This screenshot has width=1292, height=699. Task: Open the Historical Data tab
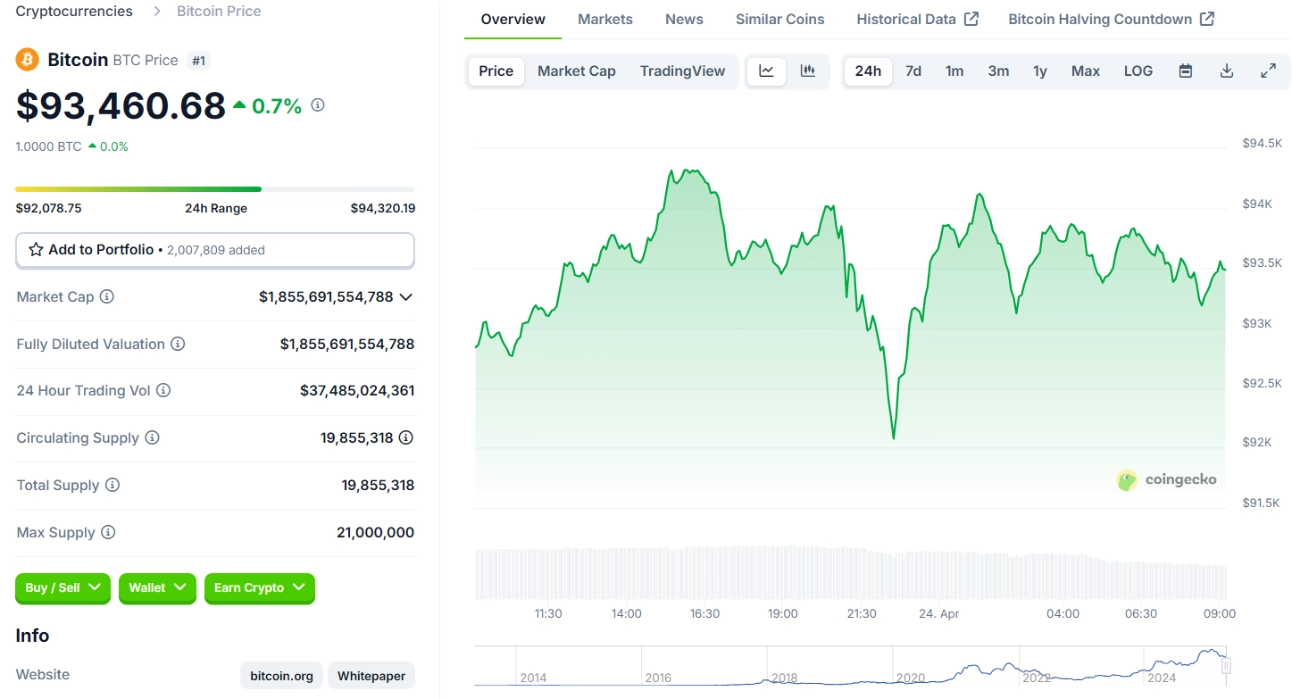918,19
